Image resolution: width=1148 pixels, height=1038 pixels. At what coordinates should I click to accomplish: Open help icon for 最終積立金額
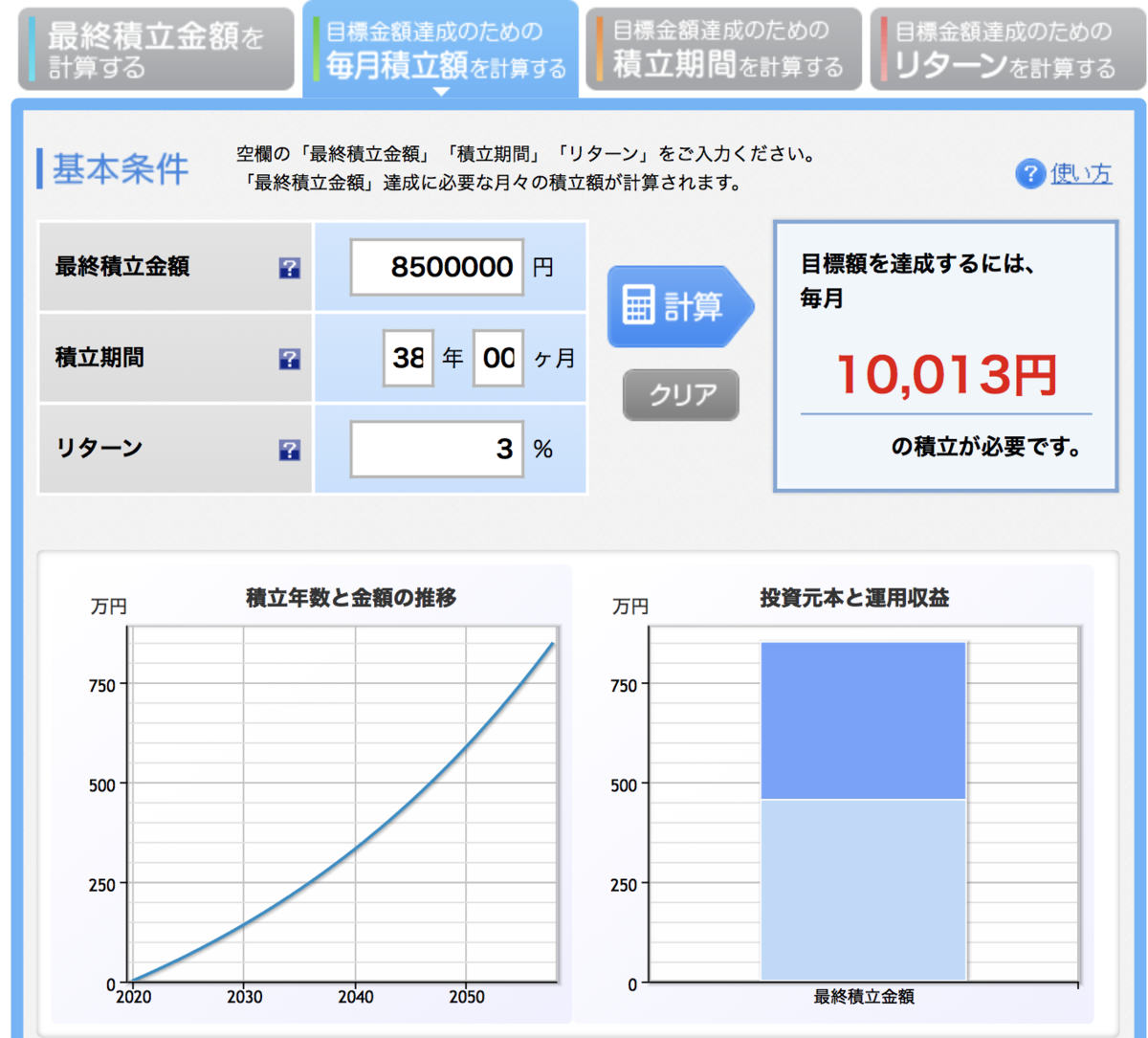290,269
